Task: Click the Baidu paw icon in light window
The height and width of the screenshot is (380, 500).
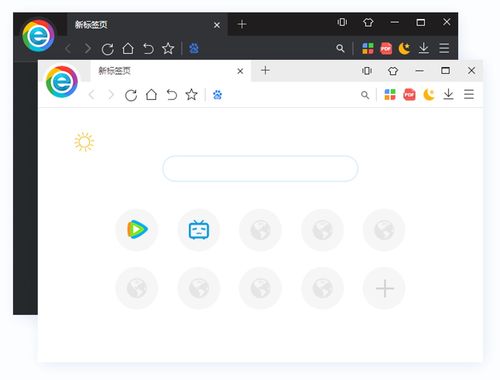Action: 217,95
